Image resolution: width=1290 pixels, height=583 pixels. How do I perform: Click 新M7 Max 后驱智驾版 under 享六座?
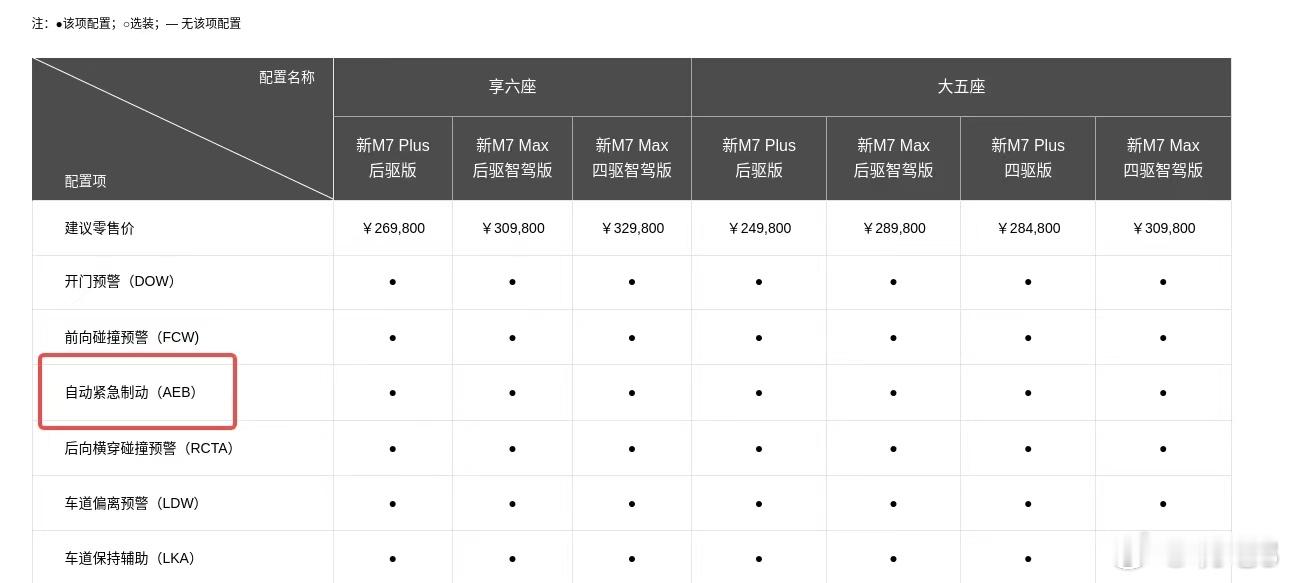click(x=512, y=158)
